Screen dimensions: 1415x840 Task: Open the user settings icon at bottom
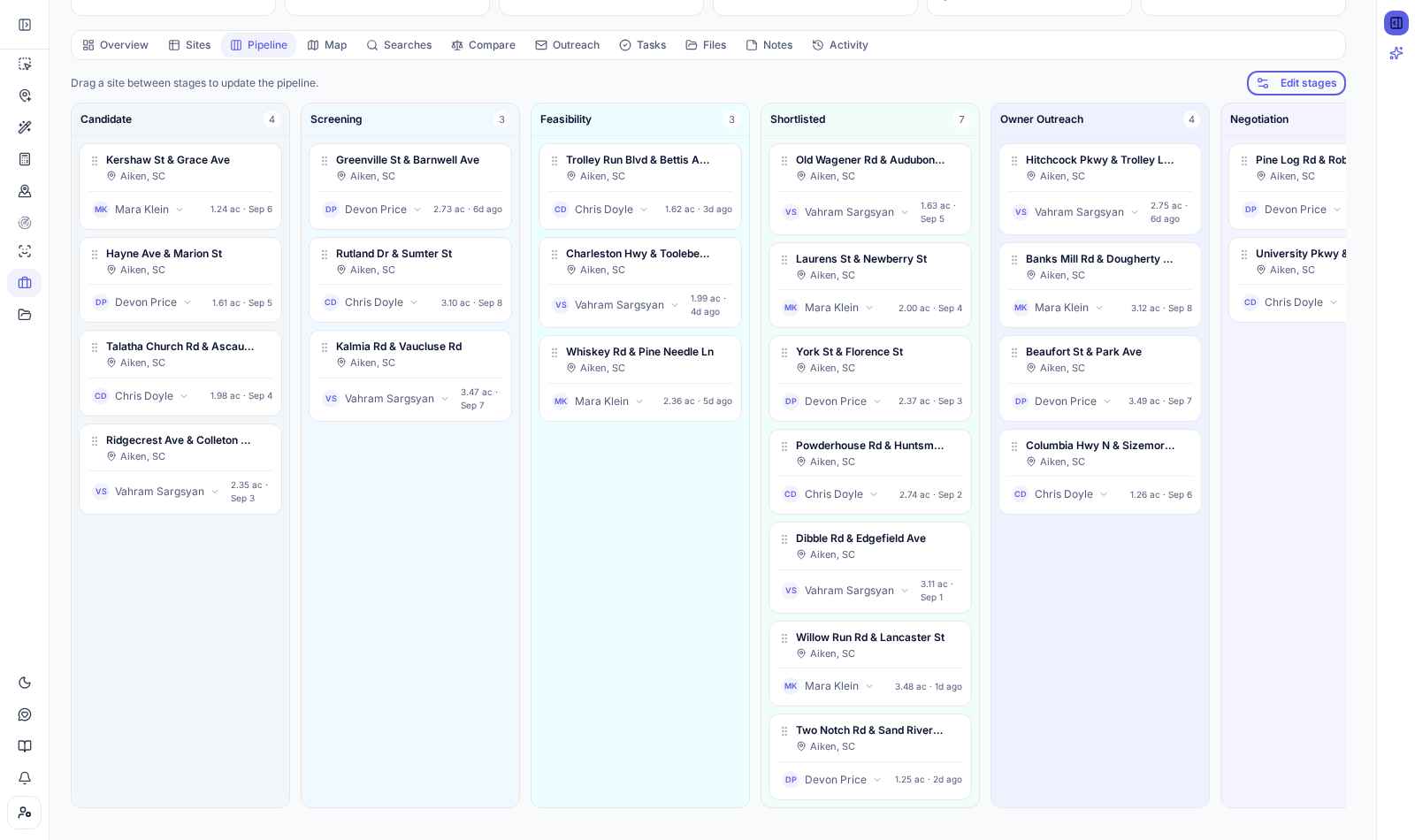click(25, 813)
